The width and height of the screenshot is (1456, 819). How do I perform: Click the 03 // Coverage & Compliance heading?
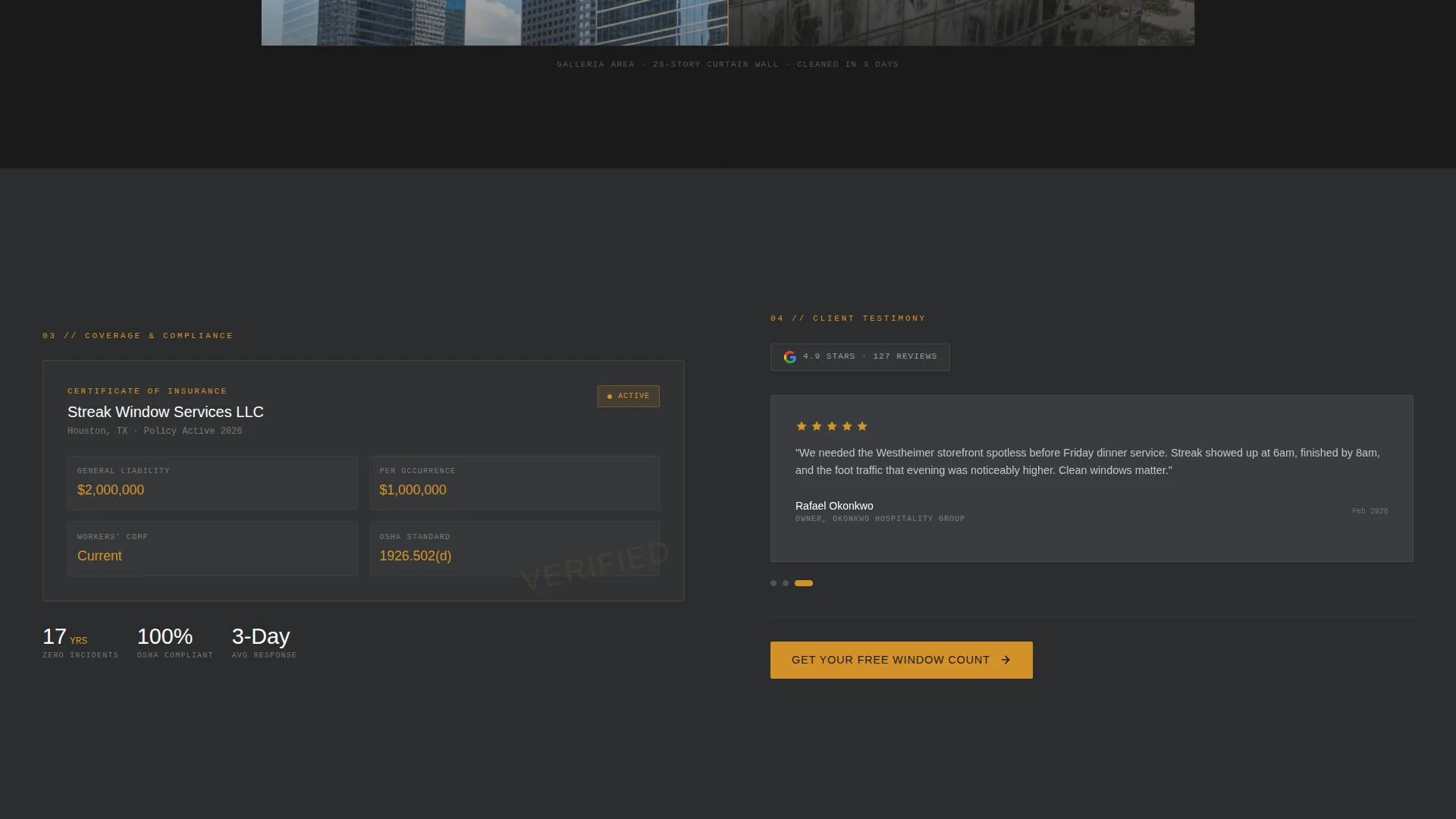coord(138,335)
